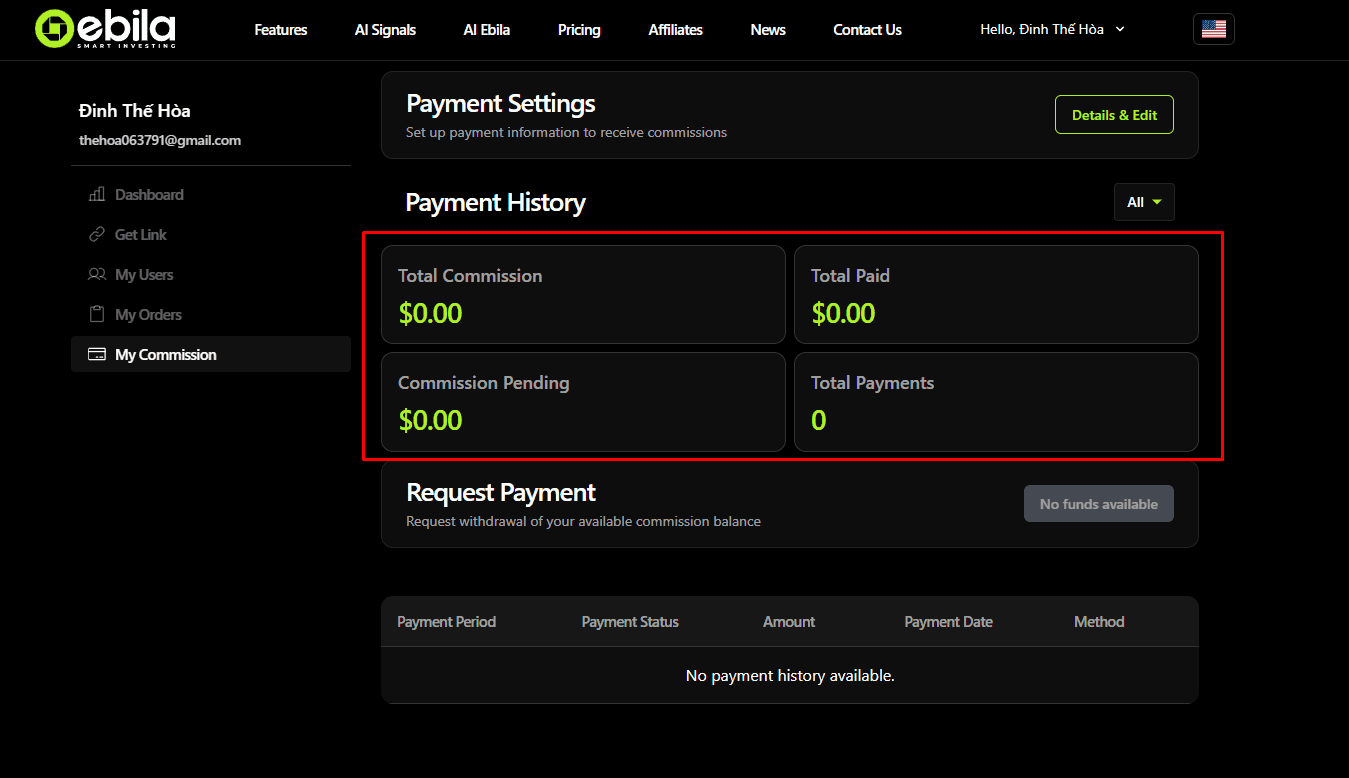Click the Details & Edit button

[x=1114, y=115]
